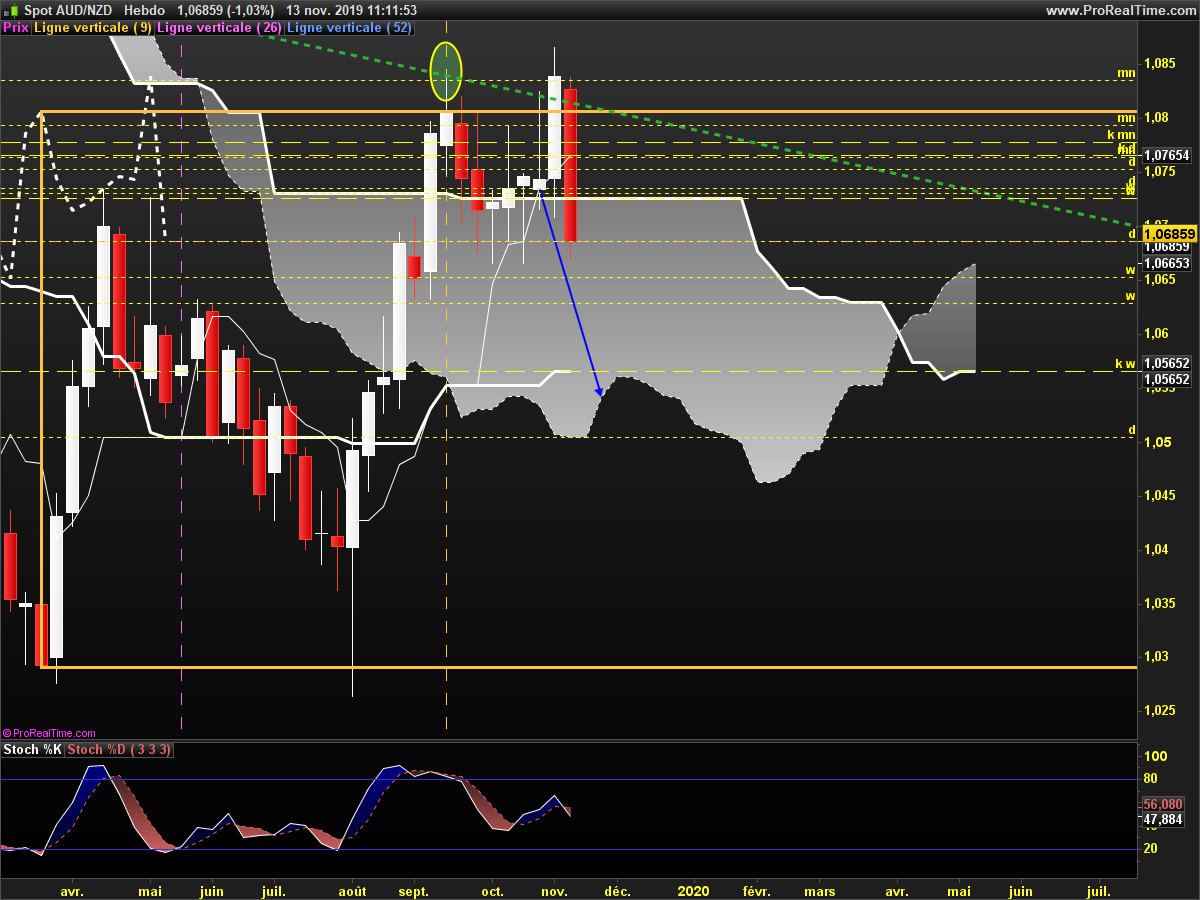Viewport: 1200px width, 900px height.
Task: Click the sept. label on time axis
Action: (x=414, y=891)
